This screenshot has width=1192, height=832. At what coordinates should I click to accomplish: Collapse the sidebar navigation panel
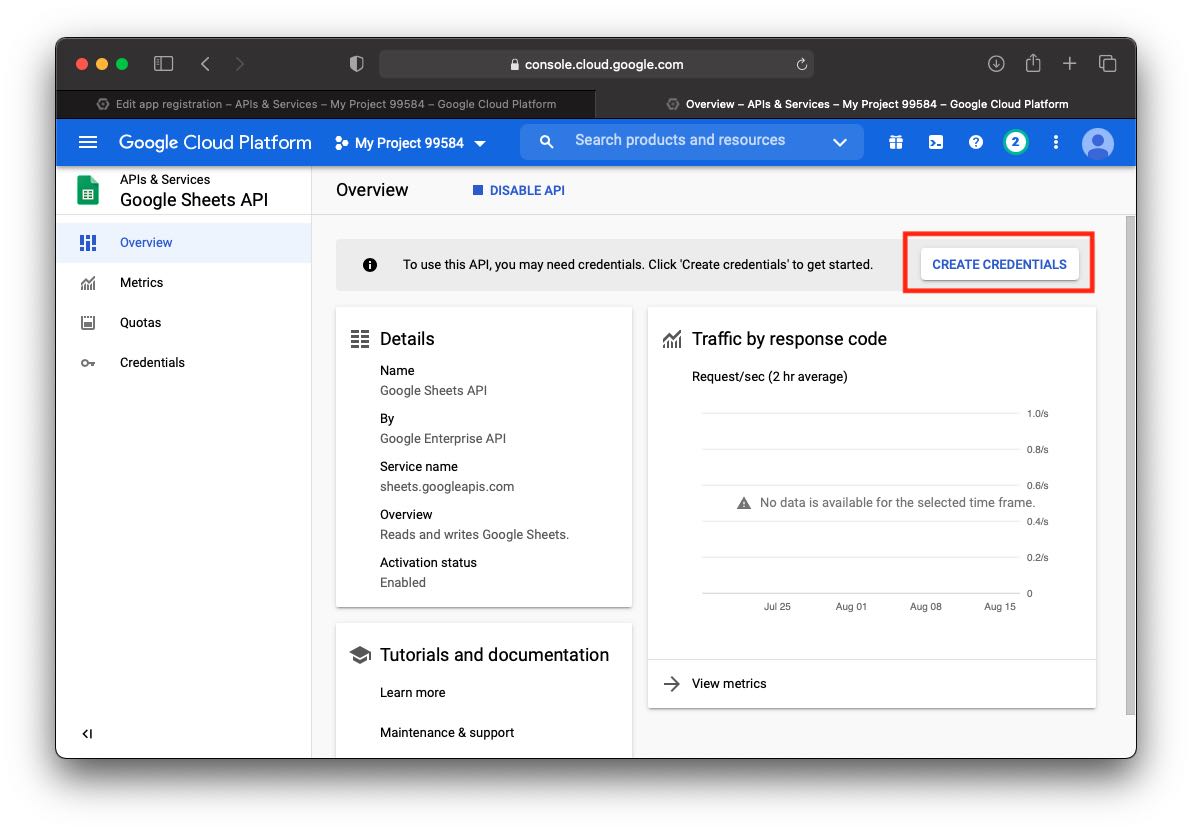[x=87, y=734]
